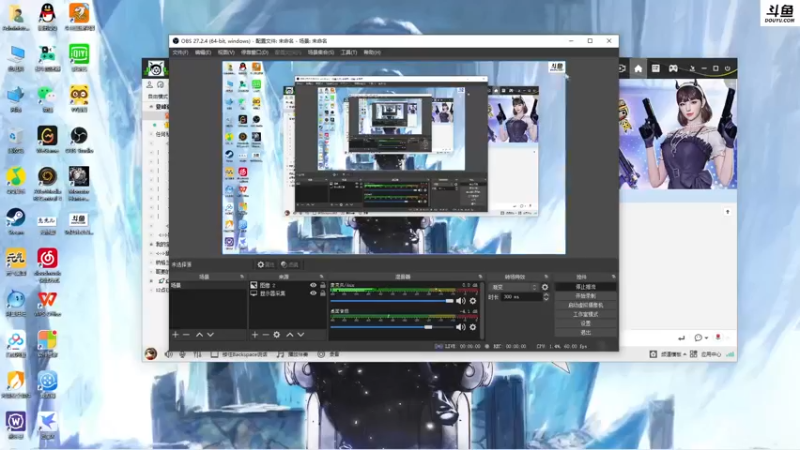The height and width of the screenshot is (450, 800).
Task: Click the 启动虚拟摄像机 button
Action: (x=586, y=306)
